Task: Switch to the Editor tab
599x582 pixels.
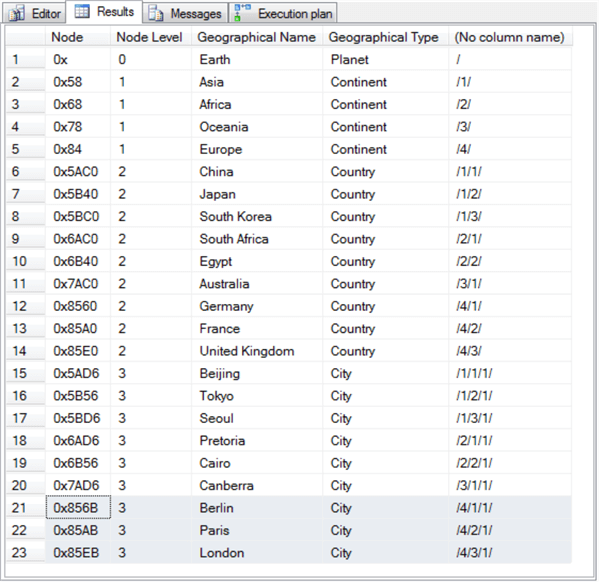Action: 35,14
